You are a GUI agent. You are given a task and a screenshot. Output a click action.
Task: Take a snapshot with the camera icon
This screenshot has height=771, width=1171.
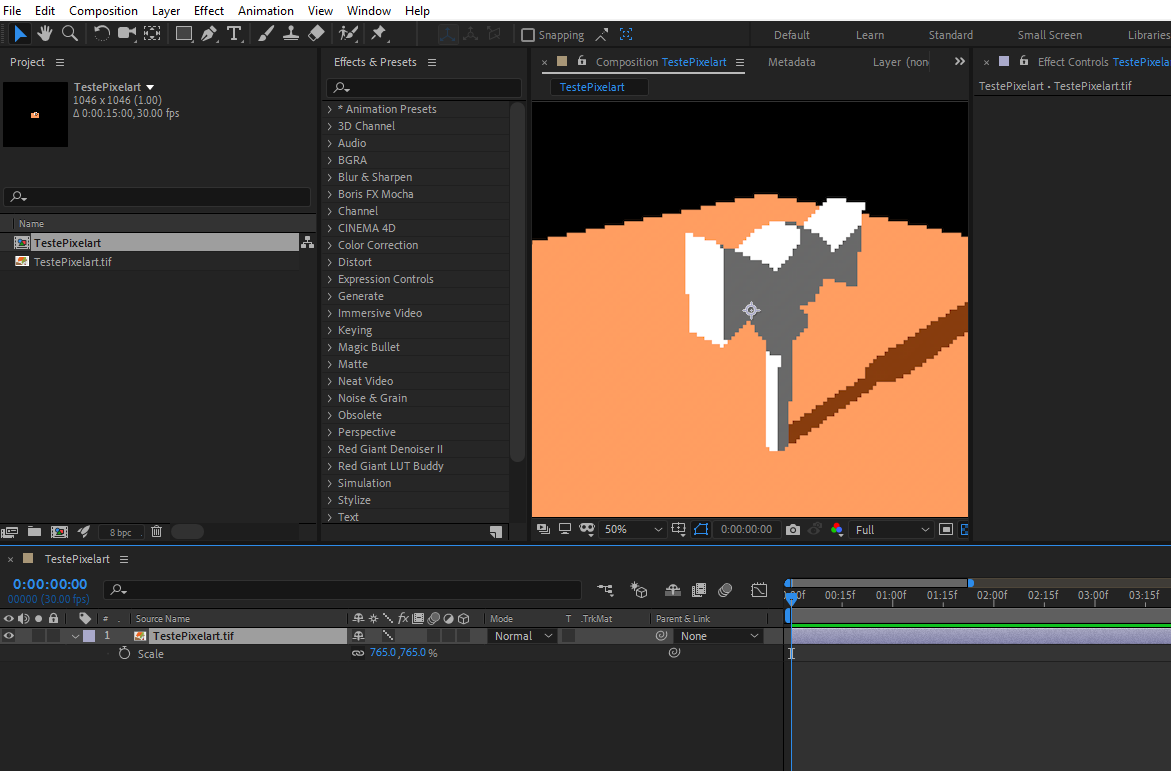[792, 530]
